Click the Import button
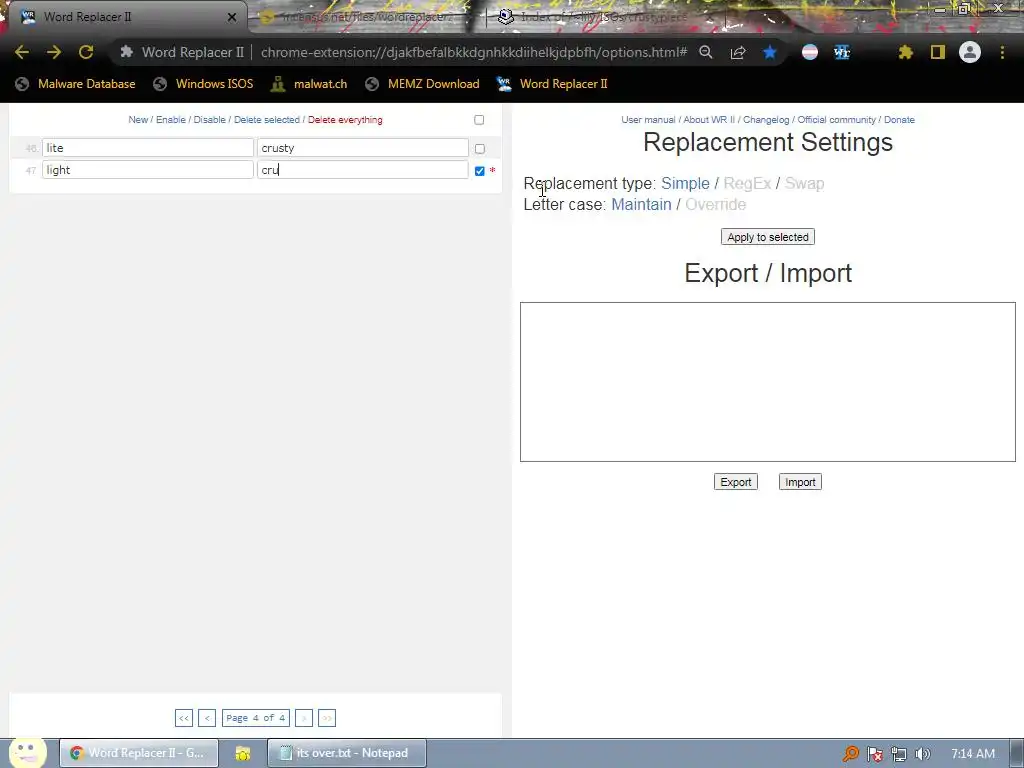This screenshot has height=768, width=1024. tap(800, 482)
